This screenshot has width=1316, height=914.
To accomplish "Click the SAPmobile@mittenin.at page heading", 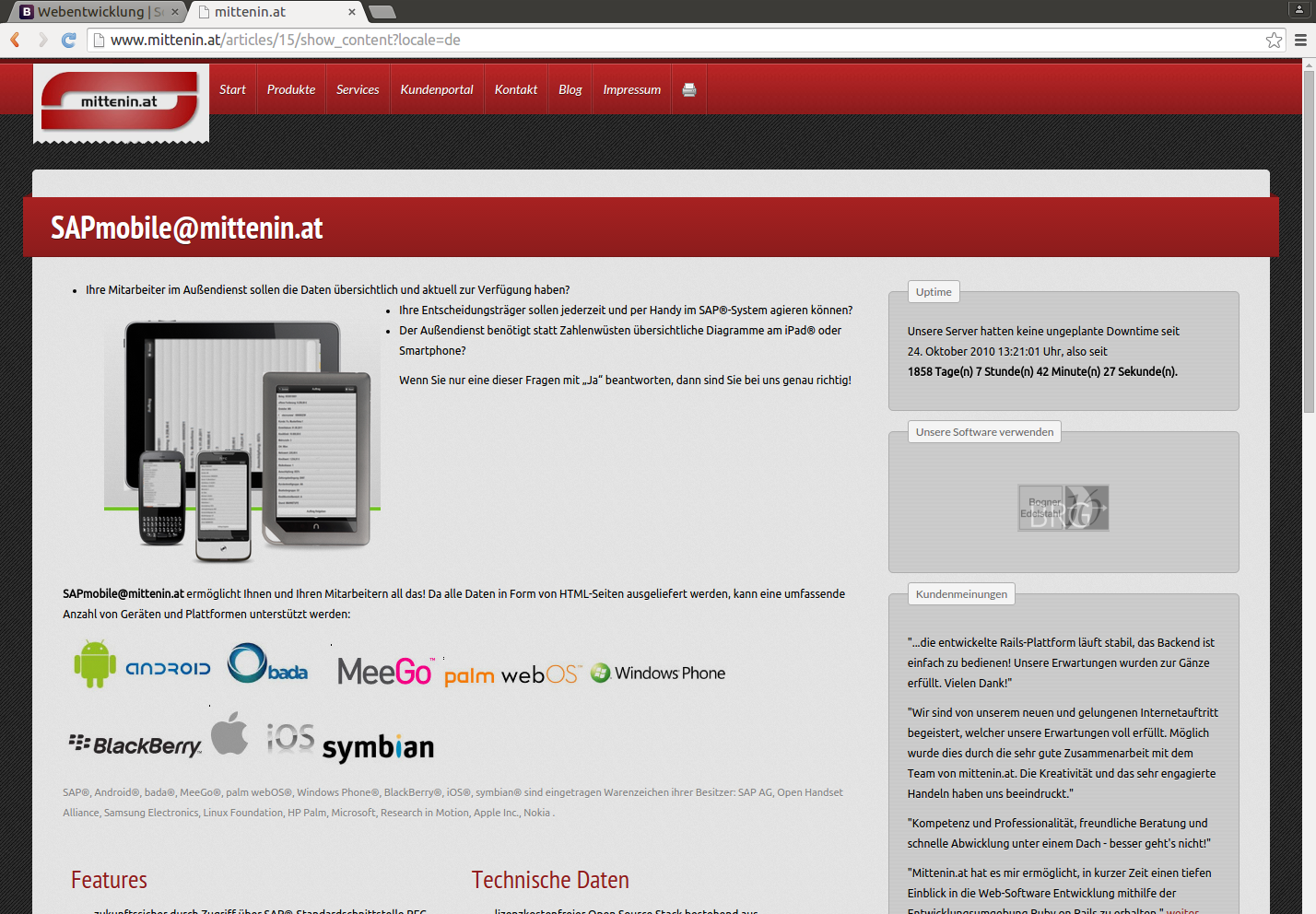I will [186, 228].
